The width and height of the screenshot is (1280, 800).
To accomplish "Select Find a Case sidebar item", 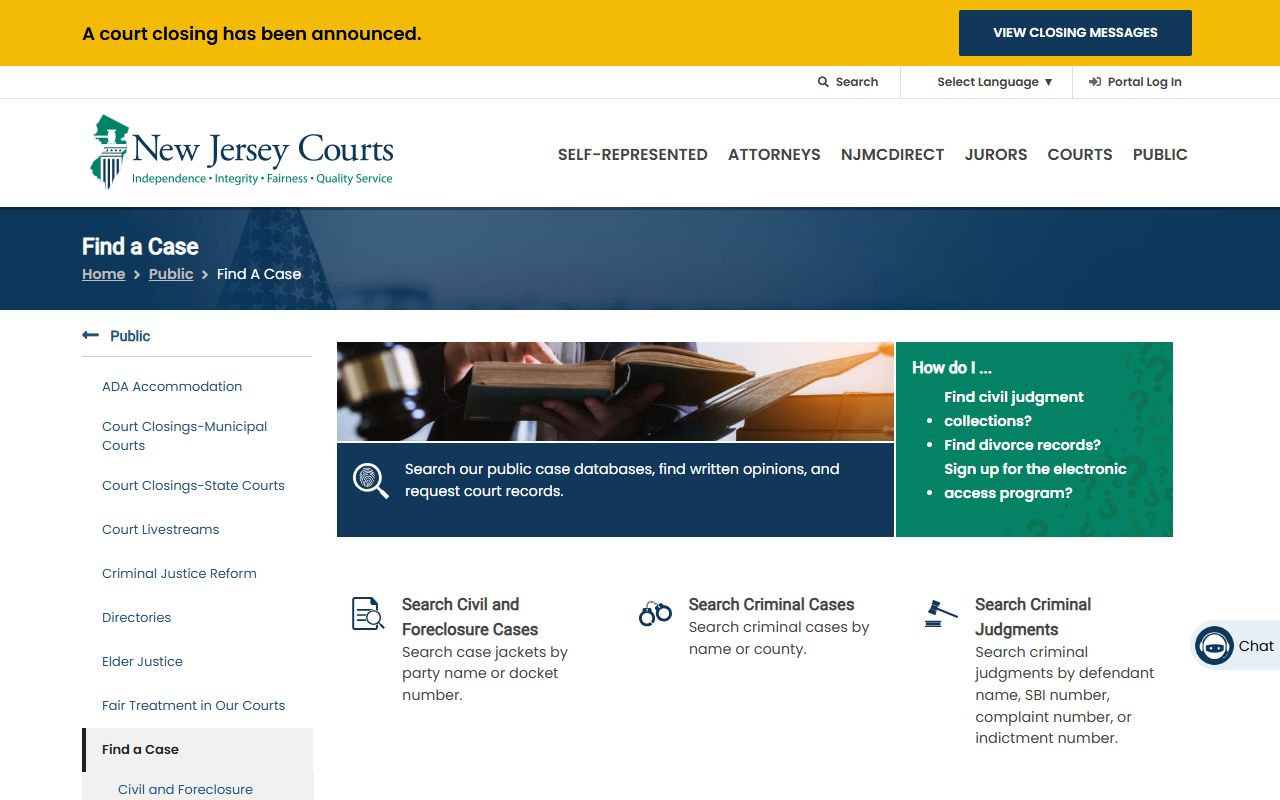I will (197, 749).
